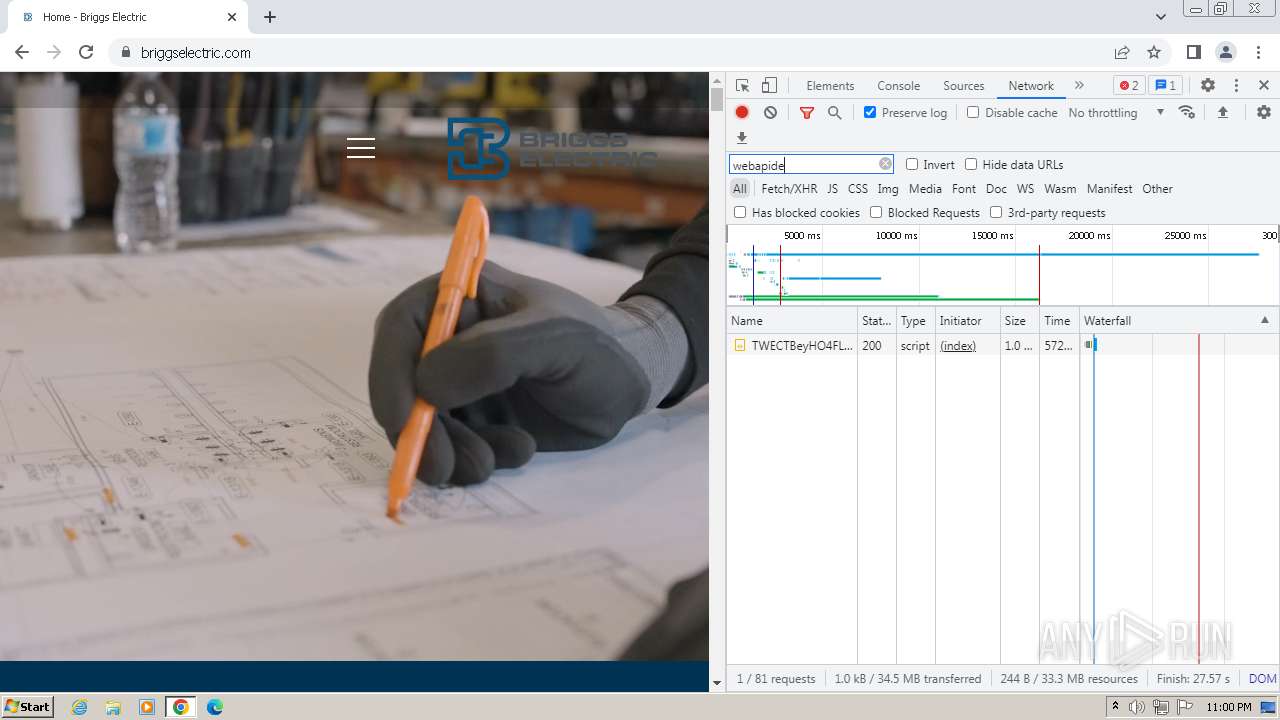Click the Windows Start button
Image resolution: width=1280 pixels, height=720 pixels.
point(27,707)
